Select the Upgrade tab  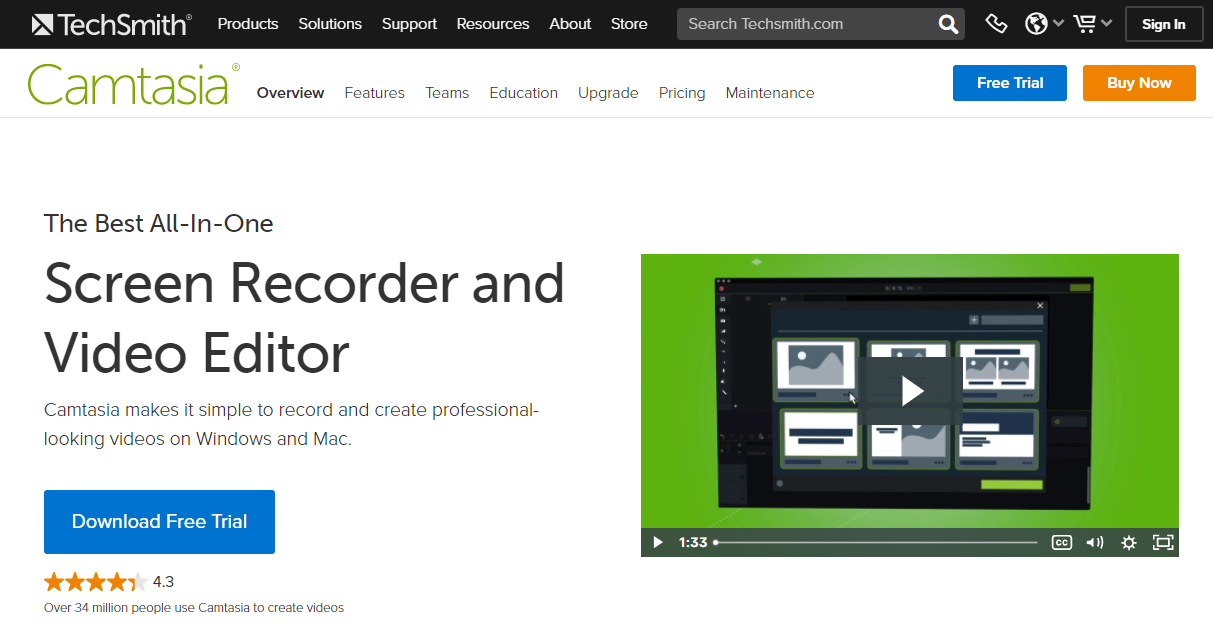pyautogui.click(x=608, y=93)
